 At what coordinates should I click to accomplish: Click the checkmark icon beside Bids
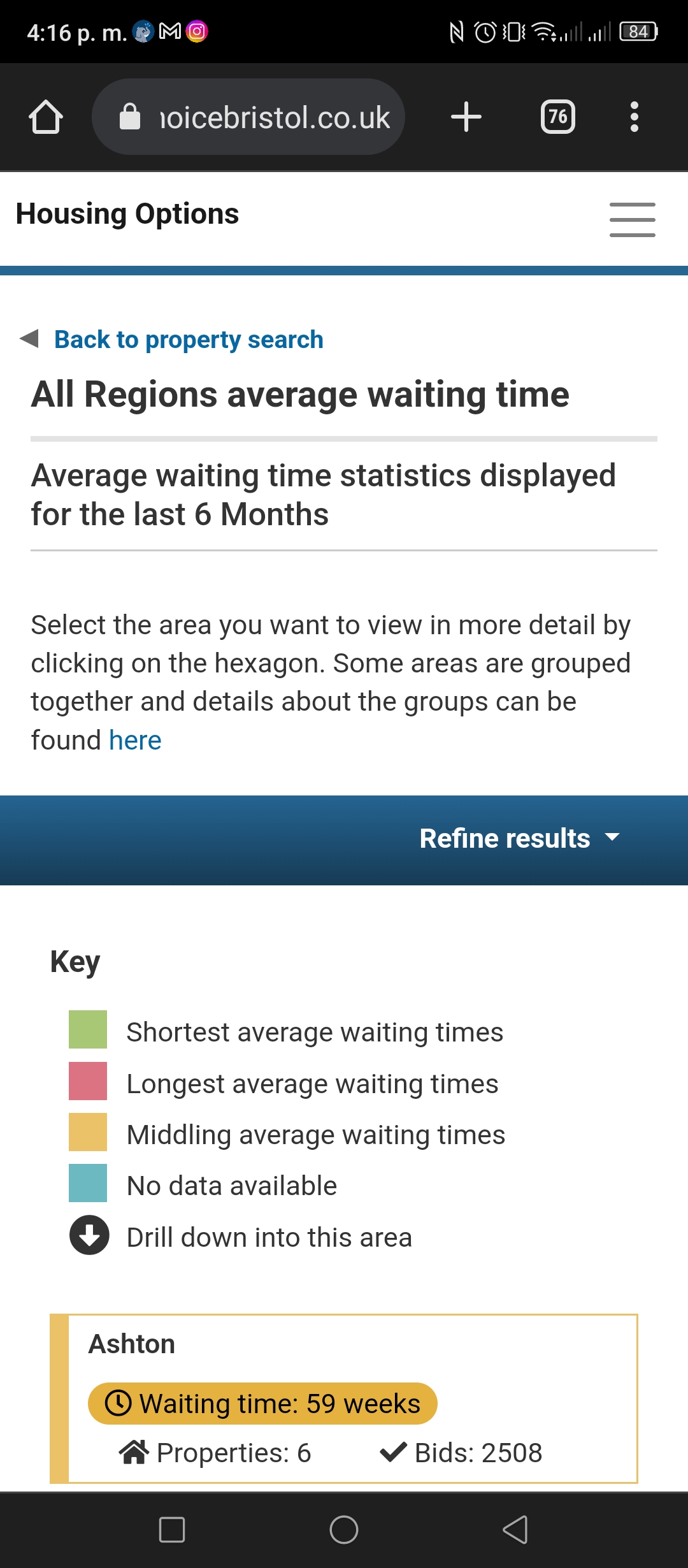393,1453
